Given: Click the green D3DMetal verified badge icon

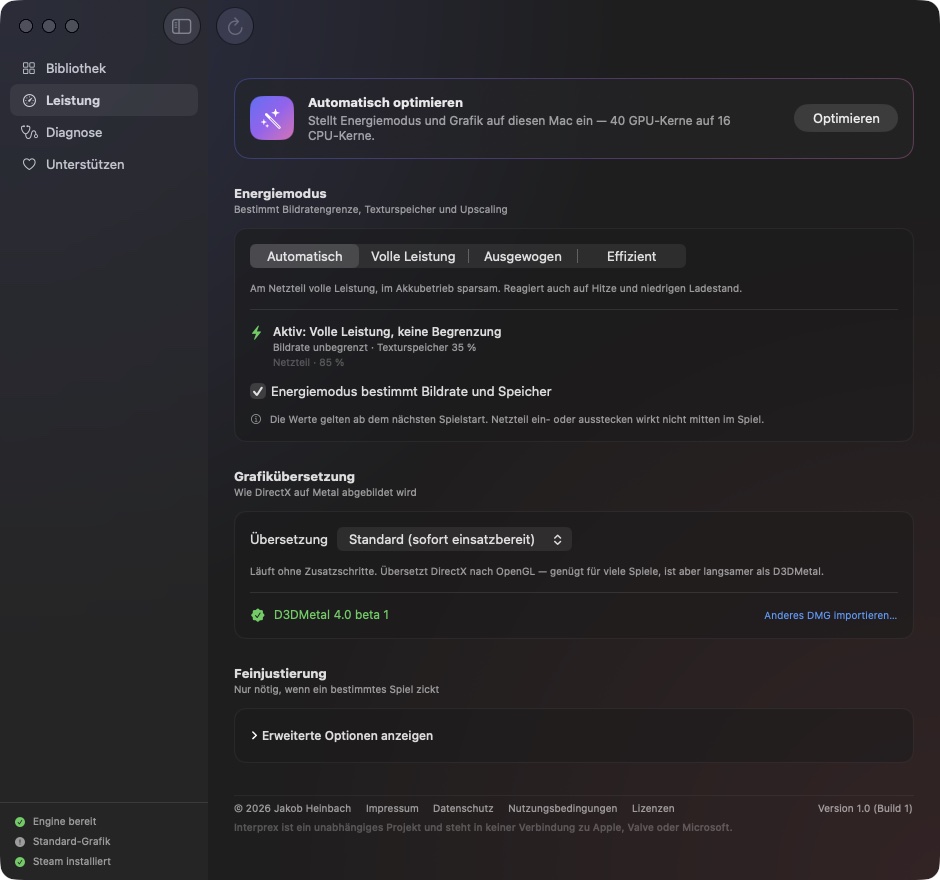Looking at the screenshot, I should tap(258, 615).
